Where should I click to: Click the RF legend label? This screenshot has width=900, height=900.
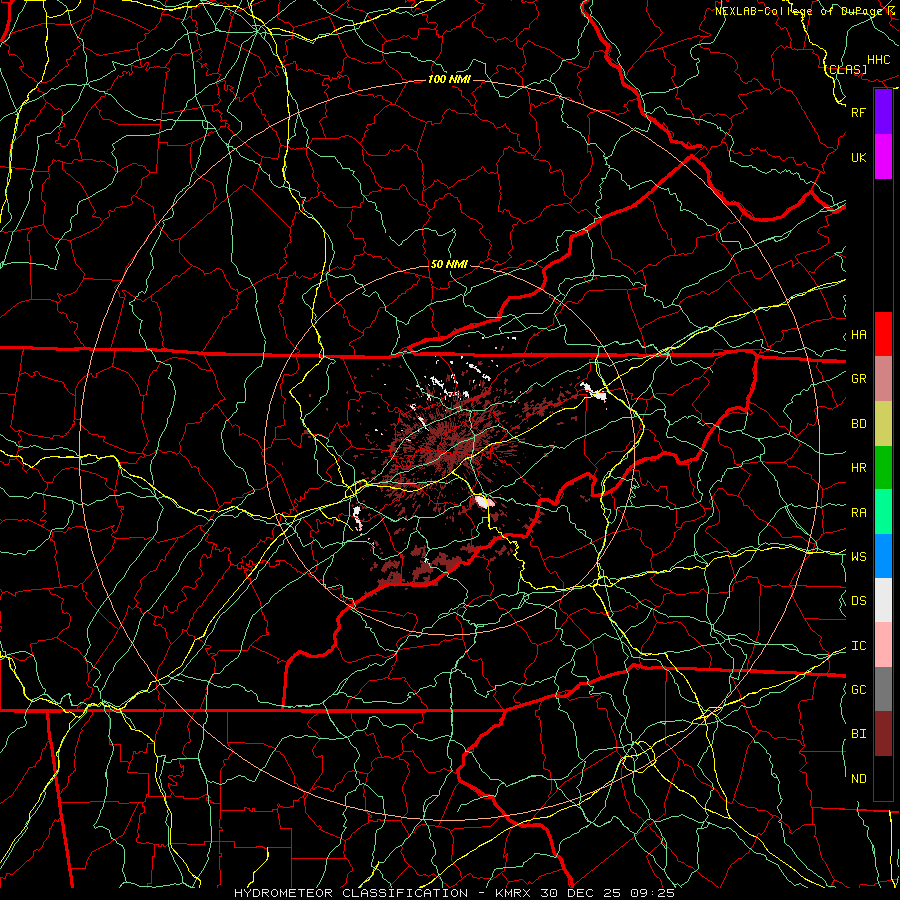(859, 112)
